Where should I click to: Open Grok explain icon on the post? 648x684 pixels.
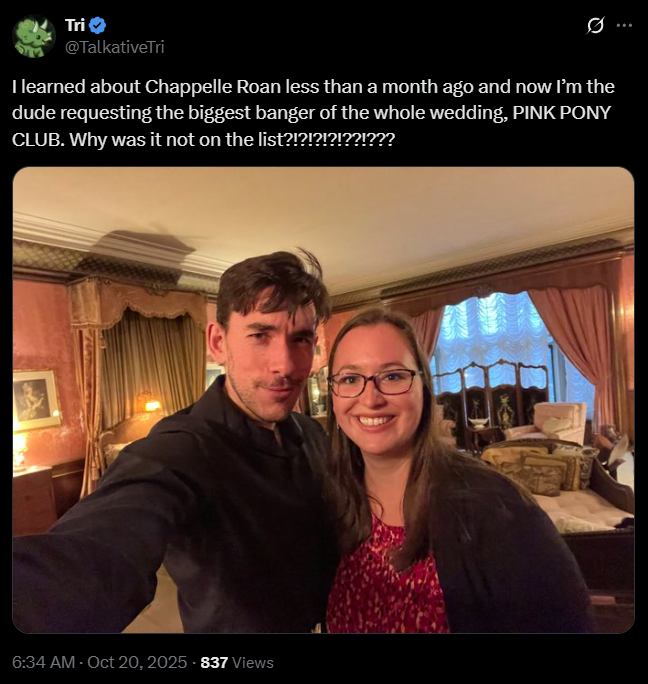click(x=595, y=25)
